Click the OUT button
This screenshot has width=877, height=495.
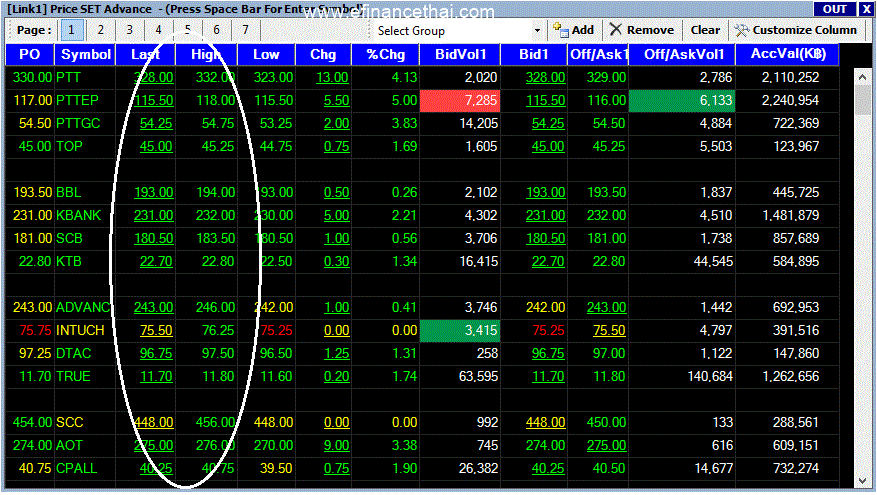click(834, 9)
